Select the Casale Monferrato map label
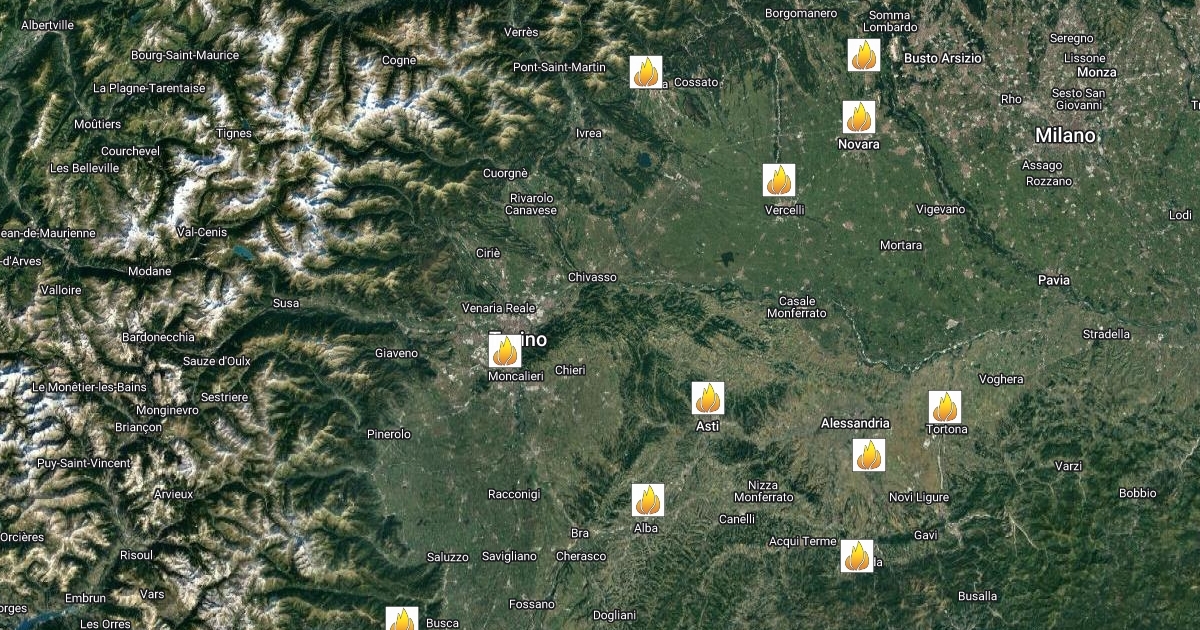The width and height of the screenshot is (1200, 630). 796,307
